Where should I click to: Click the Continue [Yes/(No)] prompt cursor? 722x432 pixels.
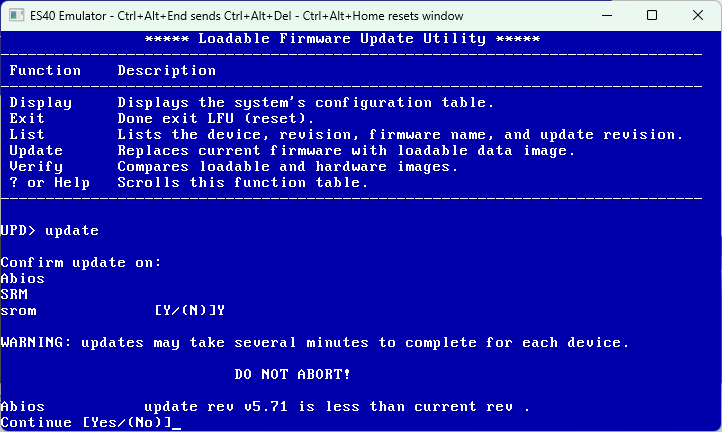[176, 423]
